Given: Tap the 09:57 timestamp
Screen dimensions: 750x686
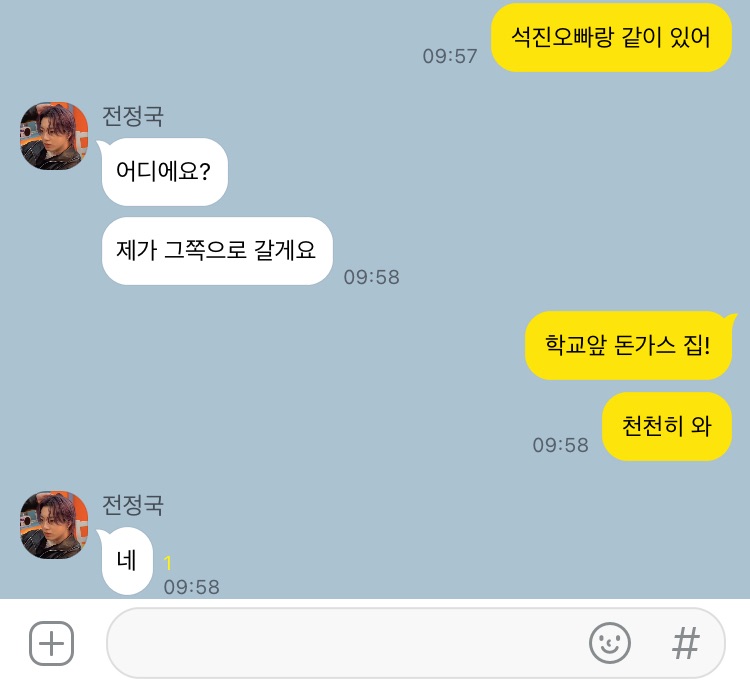Looking at the screenshot, I should 450,56.
